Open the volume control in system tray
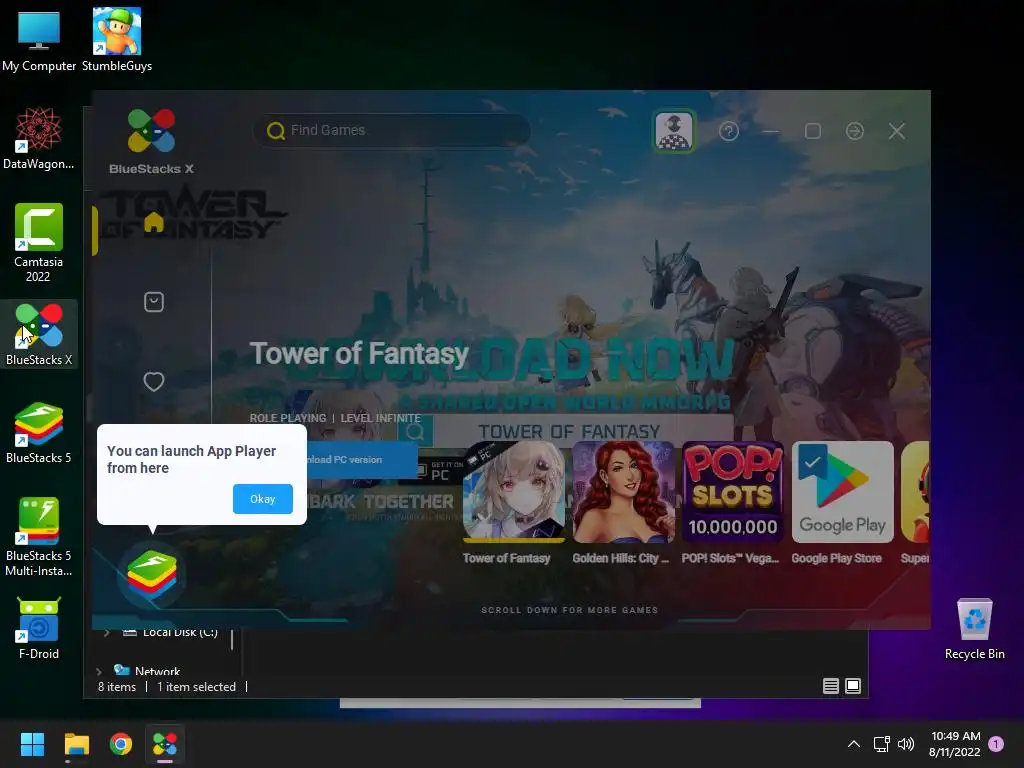 906,744
